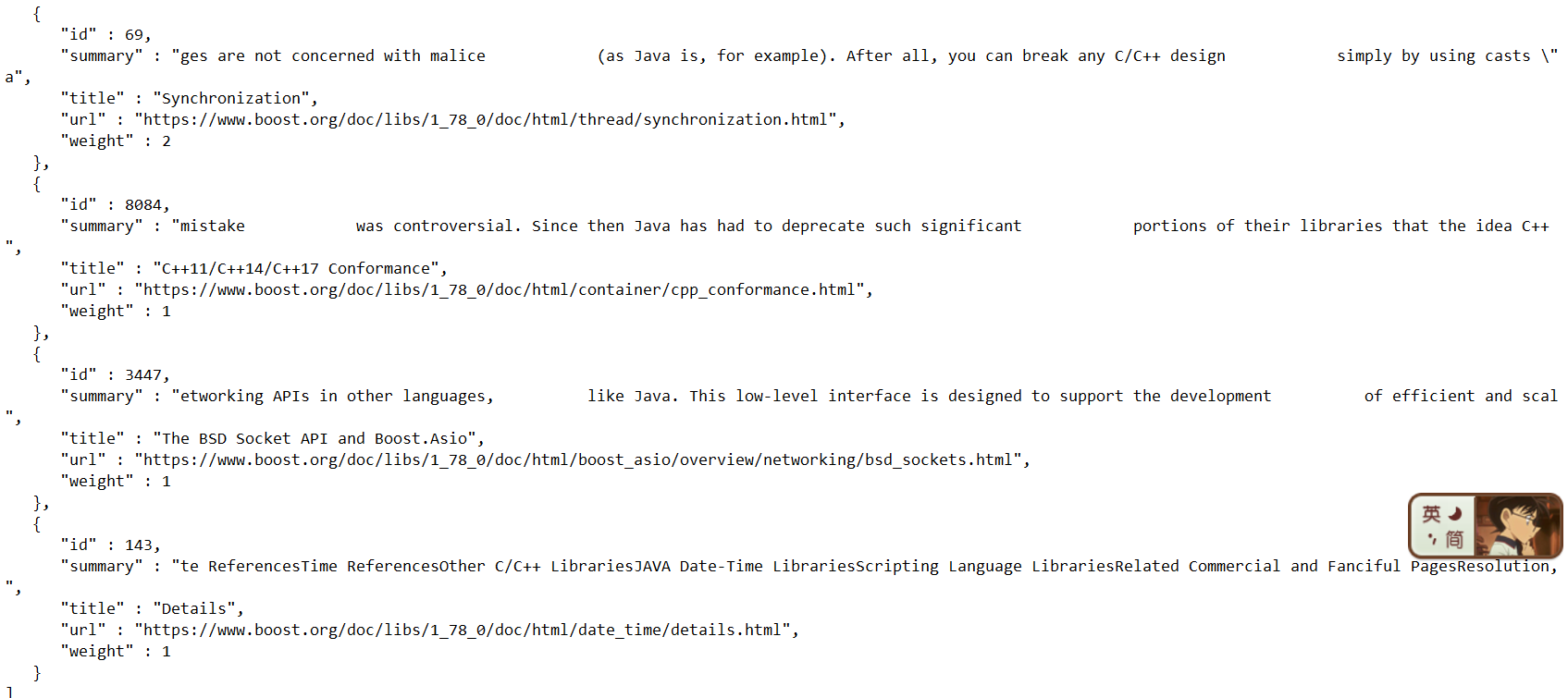Toggle the crescent moon half-width icon
Image resolution: width=1568 pixels, height=698 pixels.
[x=1455, y=513]
